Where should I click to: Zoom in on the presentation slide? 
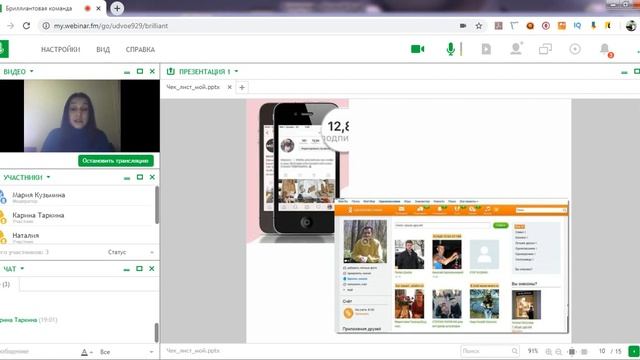click(x=549, y=351)
